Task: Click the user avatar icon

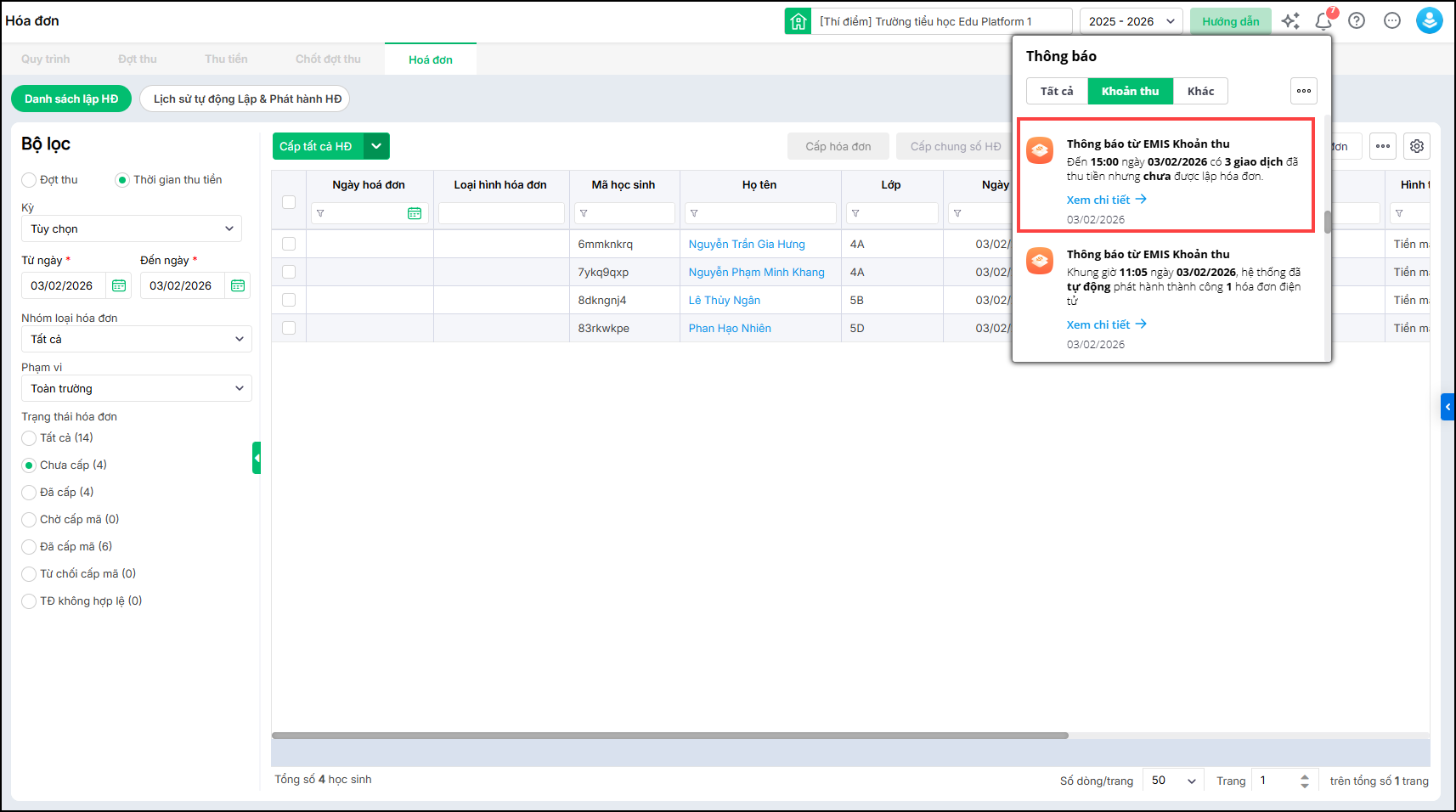Action: pyautogui.click(x=1429, y=21)
